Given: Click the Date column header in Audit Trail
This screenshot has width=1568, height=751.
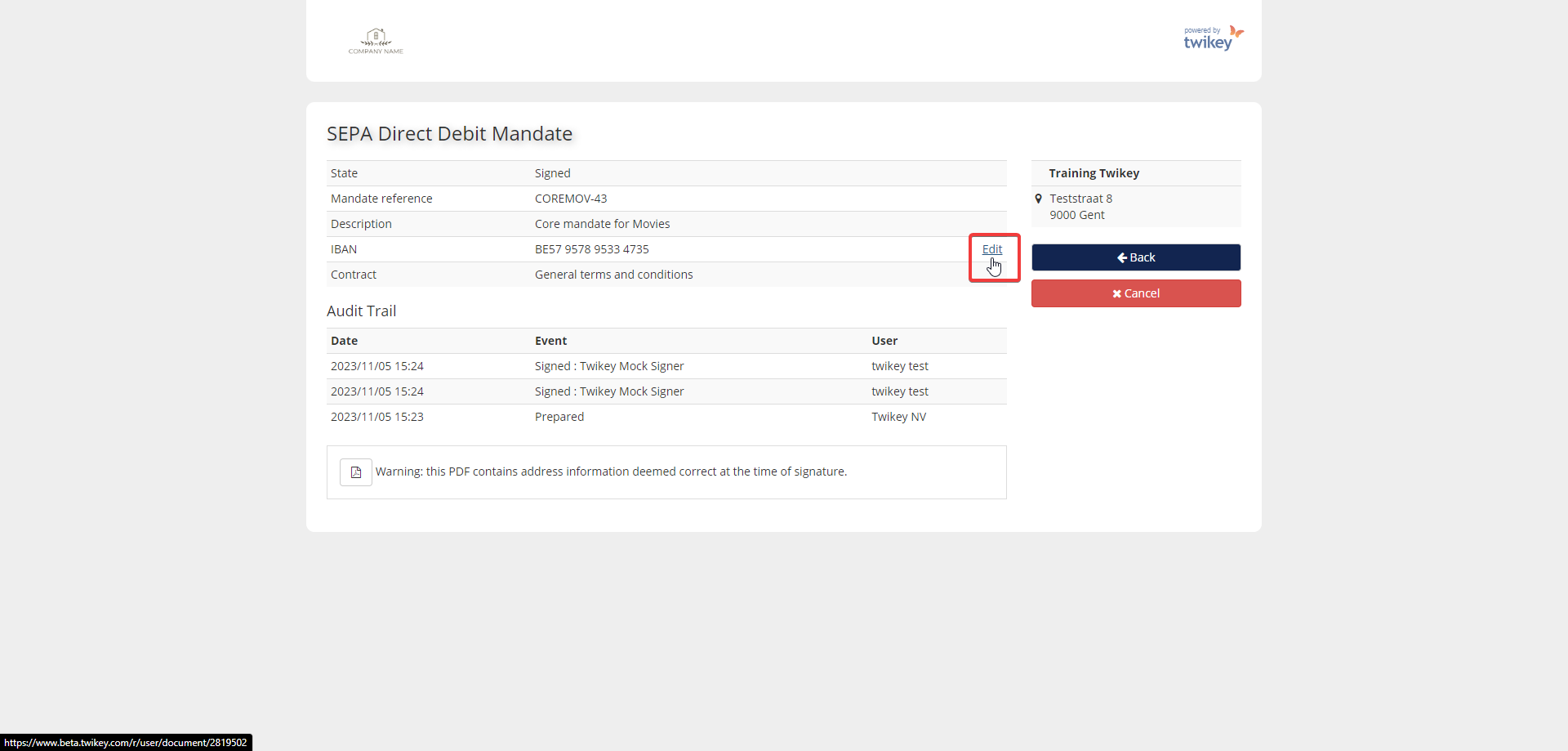Looking at the screenshot, I should point(344,341).
